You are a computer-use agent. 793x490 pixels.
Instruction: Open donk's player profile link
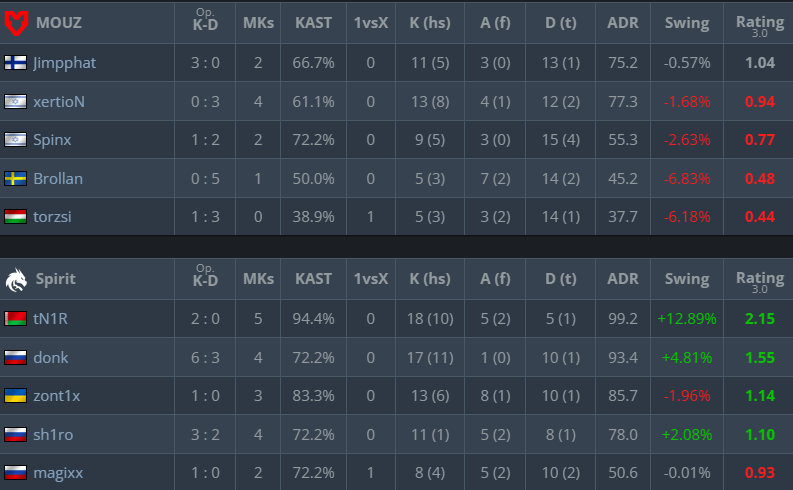click(x=51, y=357)
